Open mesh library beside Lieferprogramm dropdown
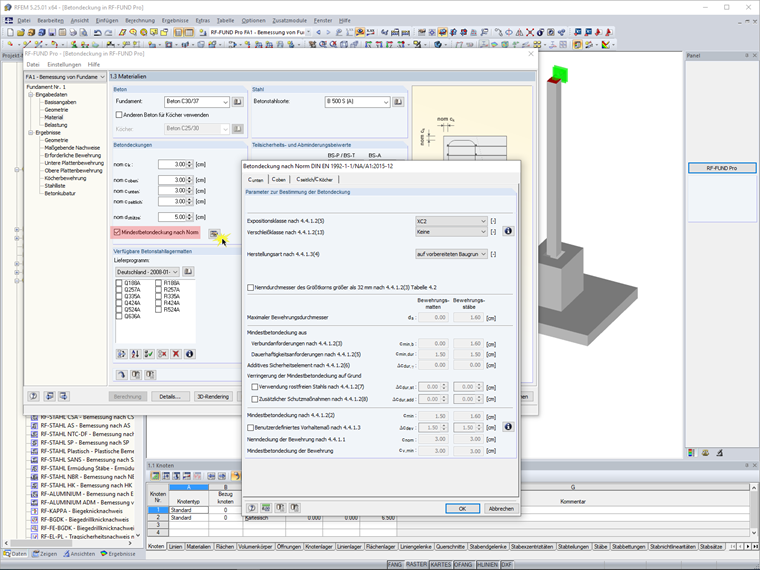Screen dimensions: 760x570 tap(188, 271)
